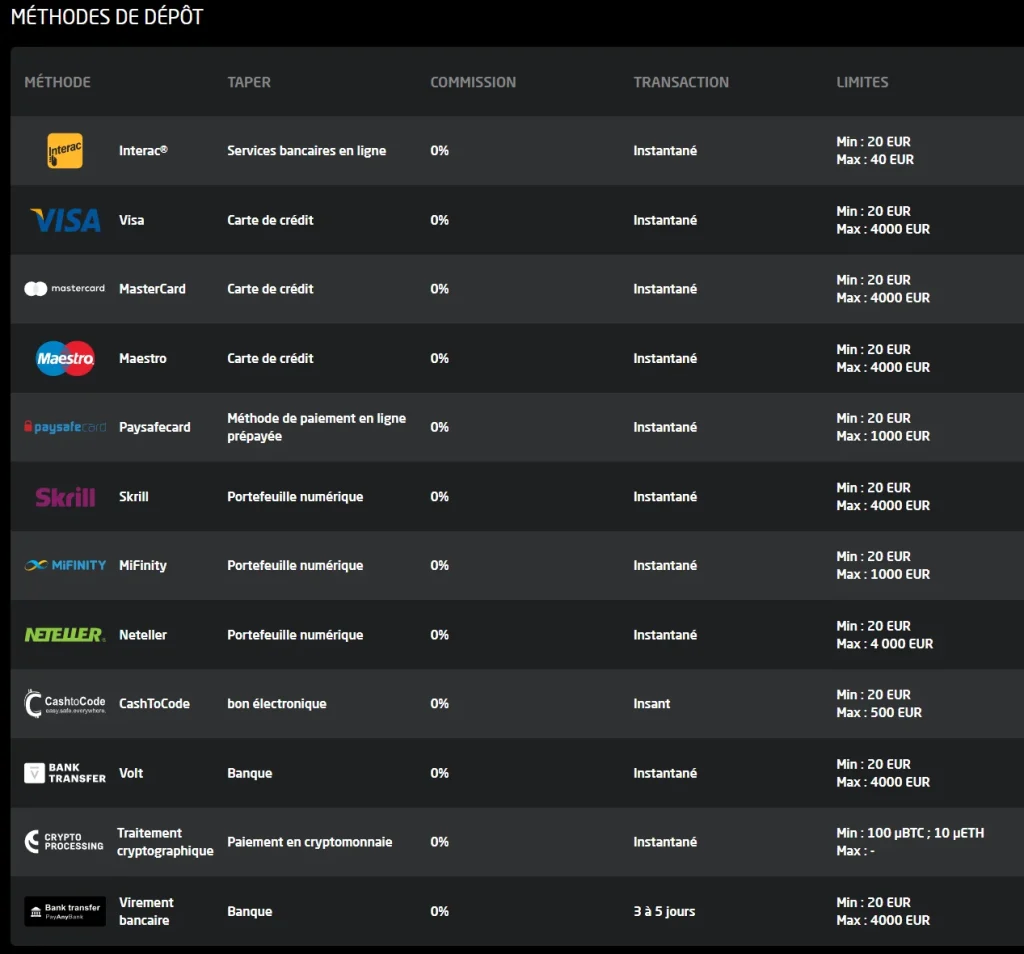Click 'Portefeuille numérique' in the Neteller row
This screenshot has height=954, width=1024.
click(295, 635)
